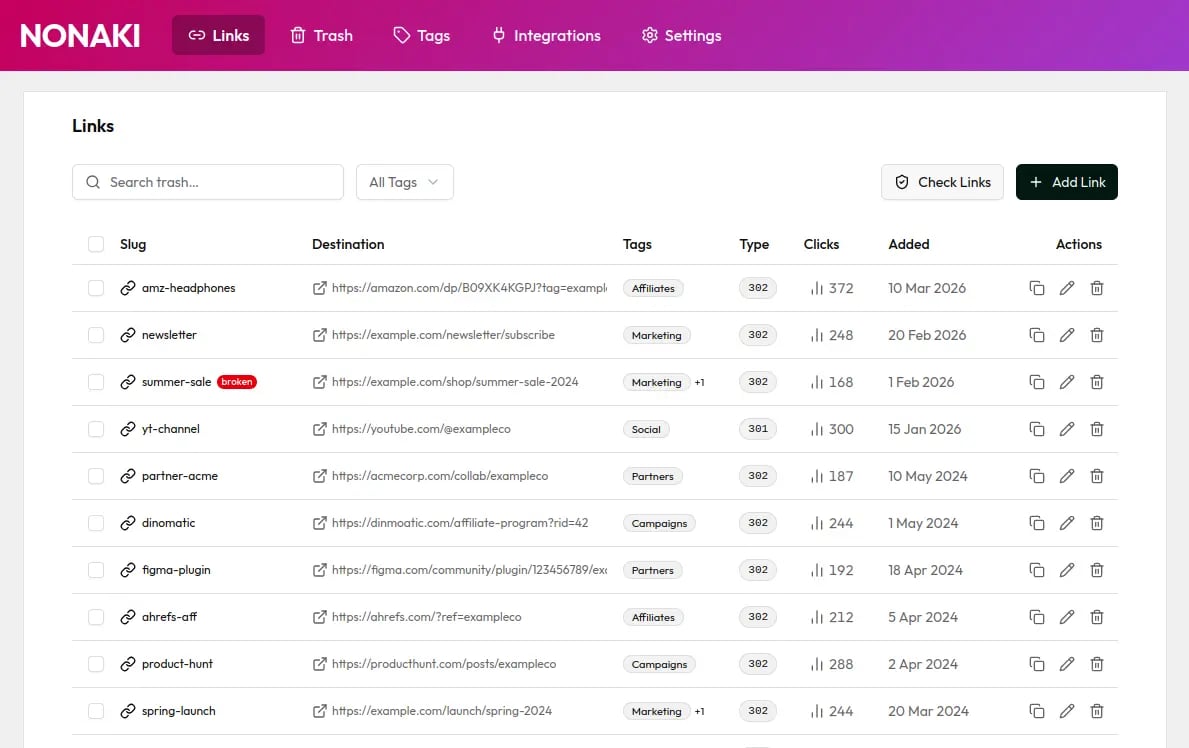Go to the Links tab
The height and width of the screenshot is (748, 1189).
218,35
